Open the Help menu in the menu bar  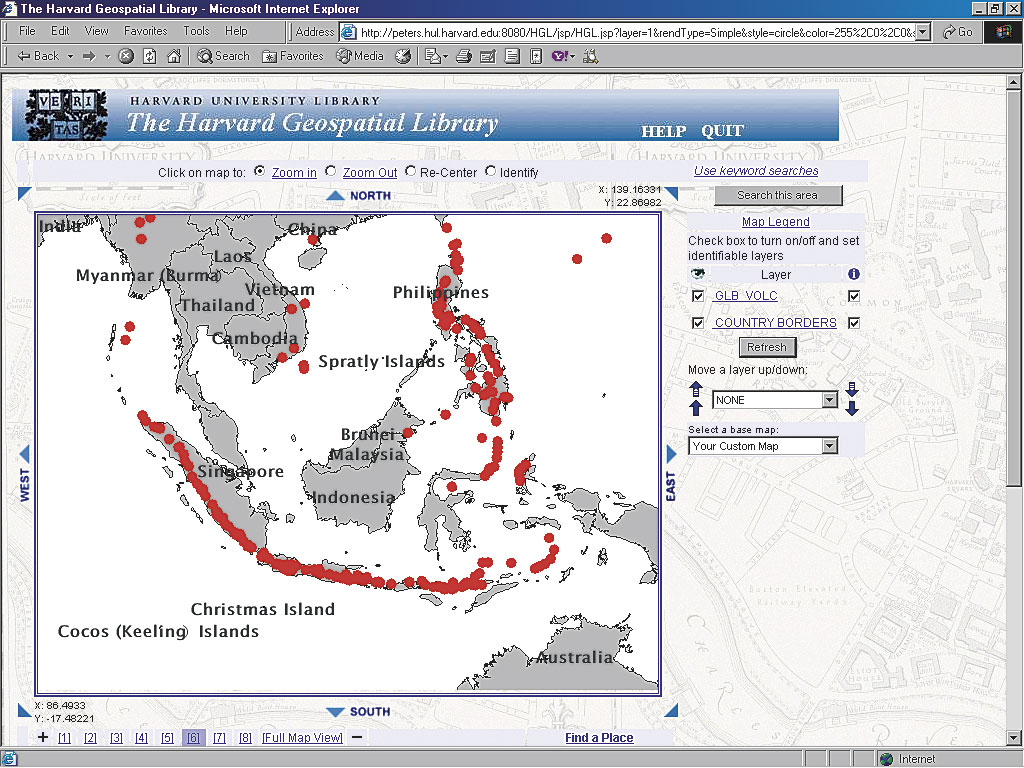(x=236, y=31)
